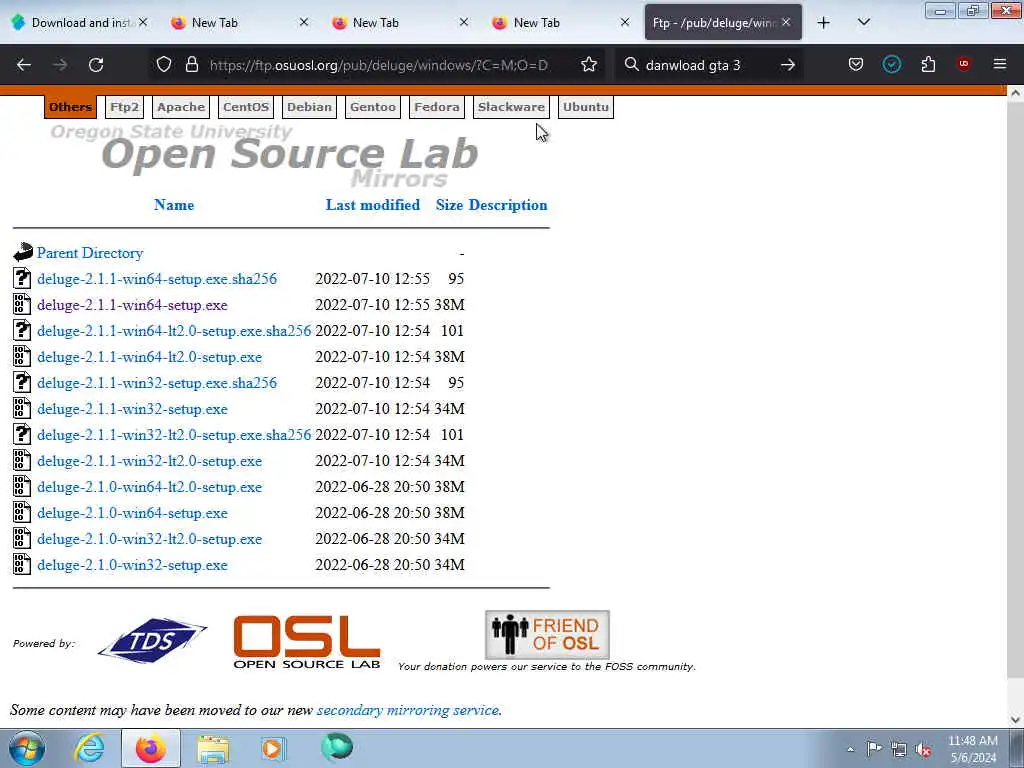The height and width of the screenshot is (768, 1024).
Task: Select the Debian mirror tab
Action: [309, 107]
